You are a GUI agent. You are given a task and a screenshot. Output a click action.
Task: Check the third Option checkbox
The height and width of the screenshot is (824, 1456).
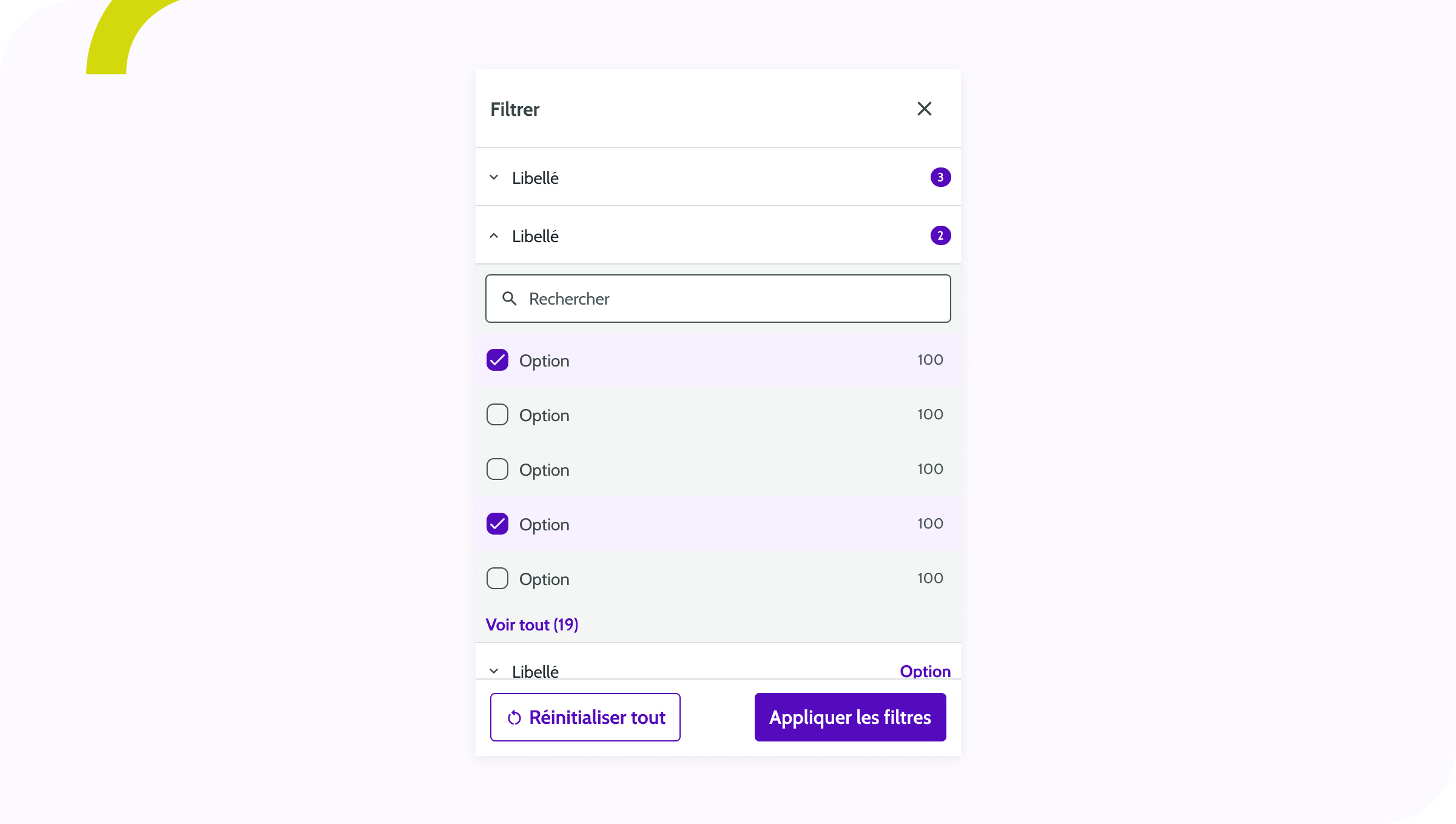497,469
